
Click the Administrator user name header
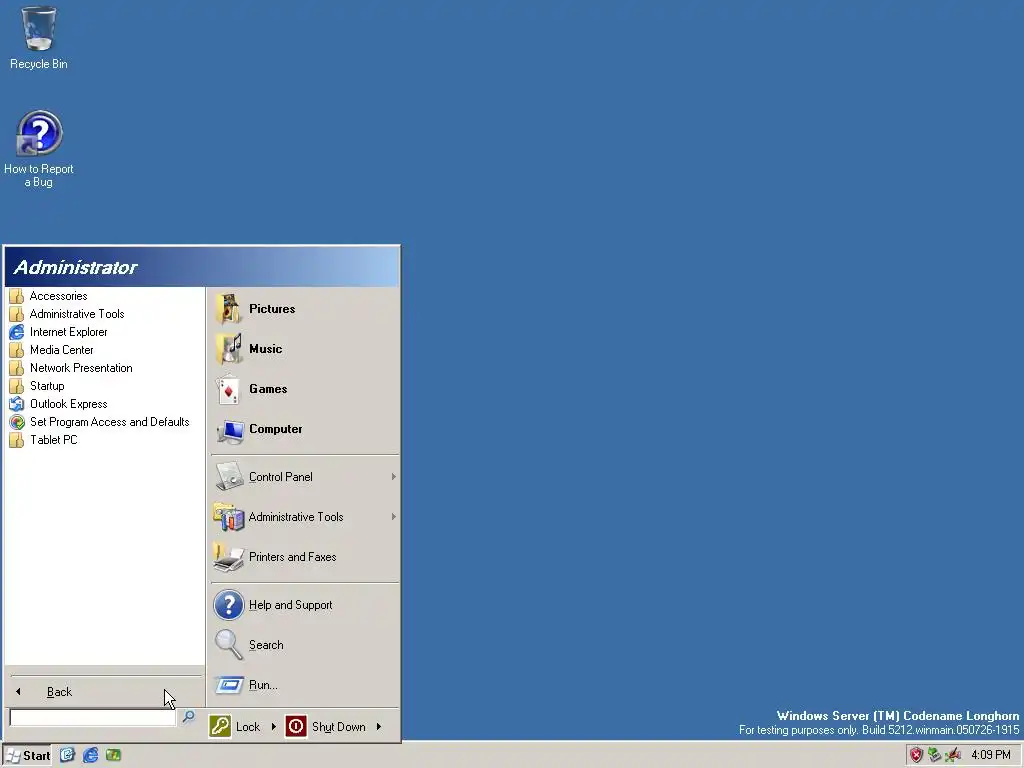pos(76,267)
